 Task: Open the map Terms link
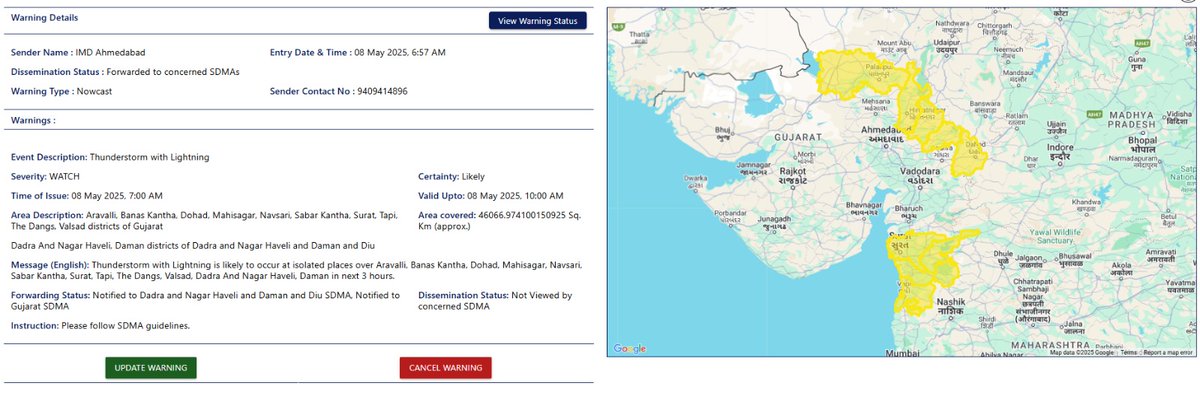[x=1128, y=352]
